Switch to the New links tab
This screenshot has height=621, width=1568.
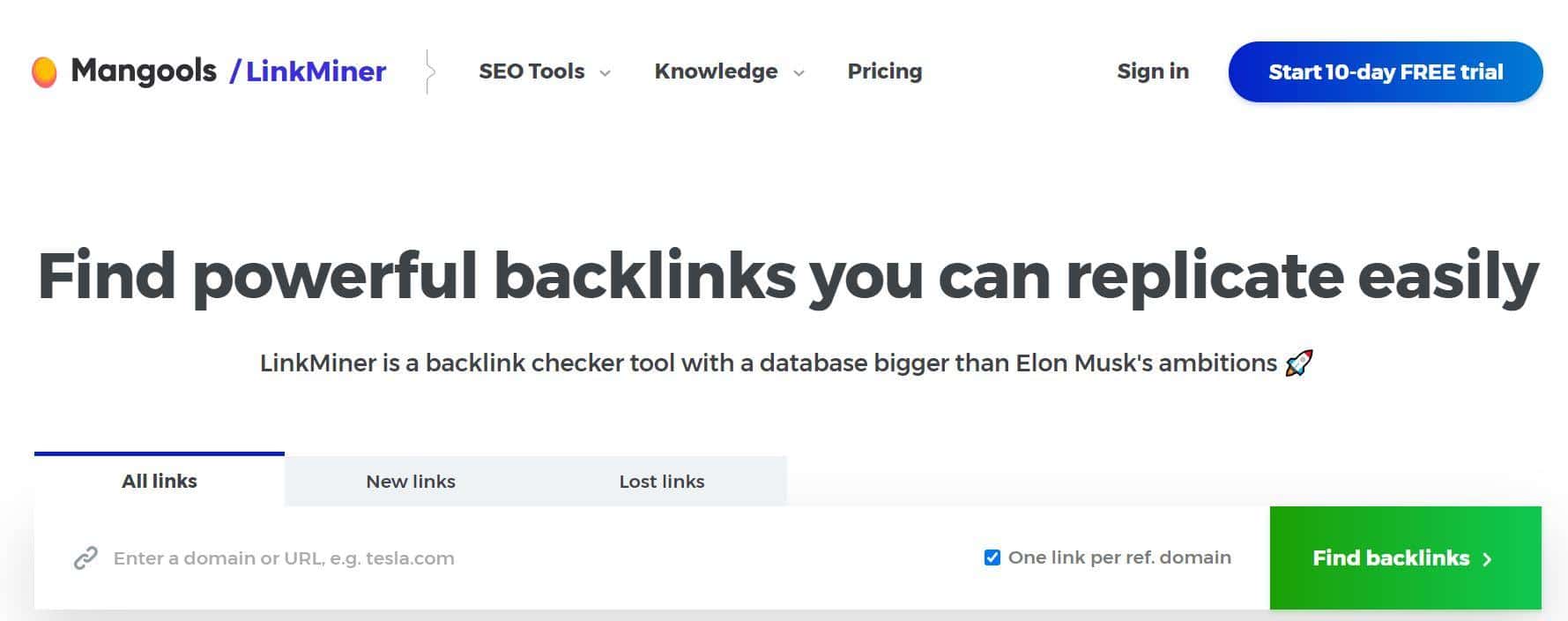pos(411,482)
